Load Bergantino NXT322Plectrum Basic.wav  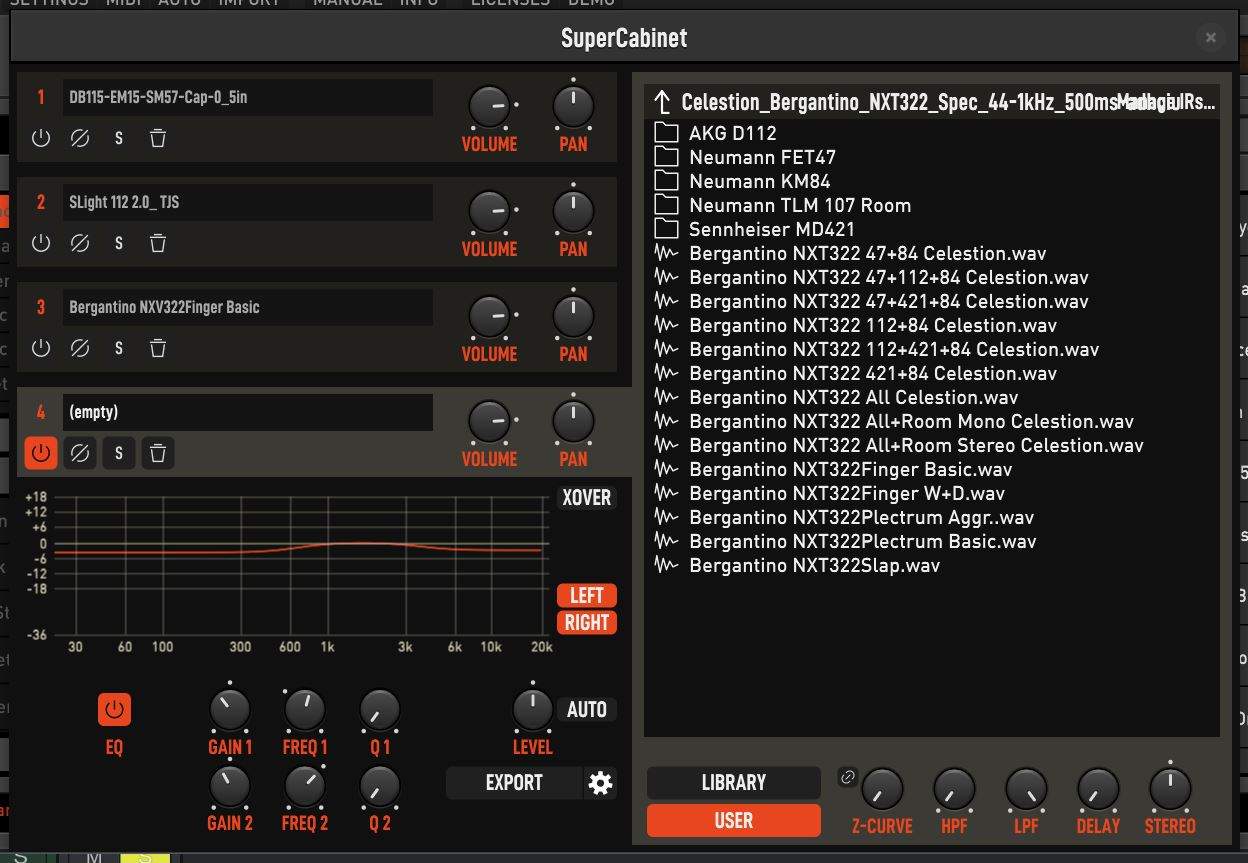[931, 541]
